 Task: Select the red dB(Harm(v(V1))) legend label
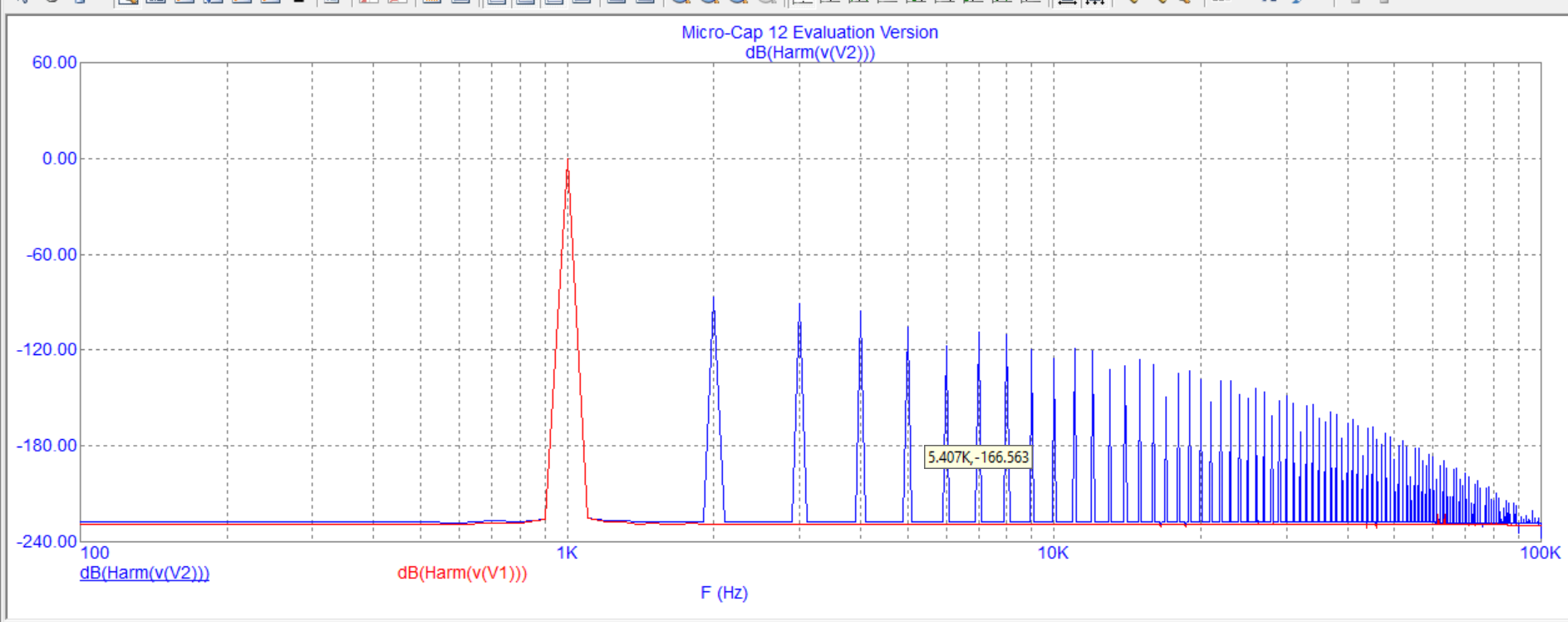[462, 573]
